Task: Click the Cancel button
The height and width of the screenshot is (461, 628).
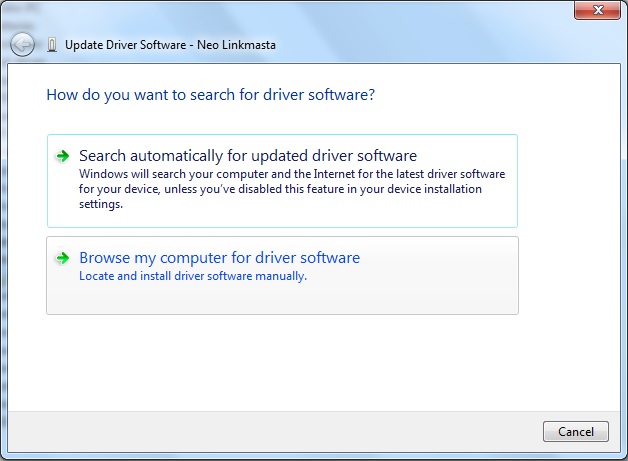Action: [576, 431]
